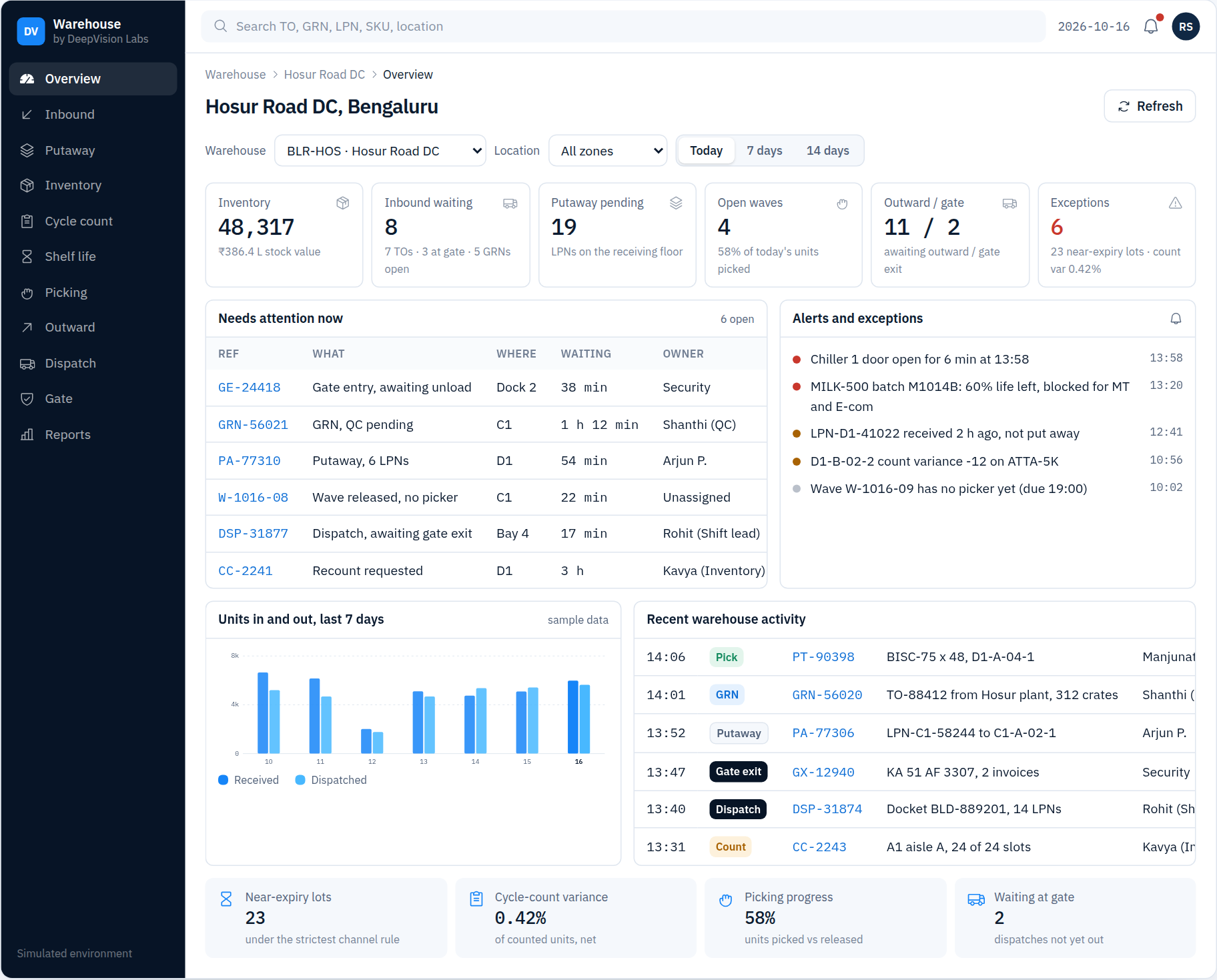This screenshot has height=980, width=1217.
Task: Click the Near-expiry lots hourglass icon
Action: pos(226,899)
